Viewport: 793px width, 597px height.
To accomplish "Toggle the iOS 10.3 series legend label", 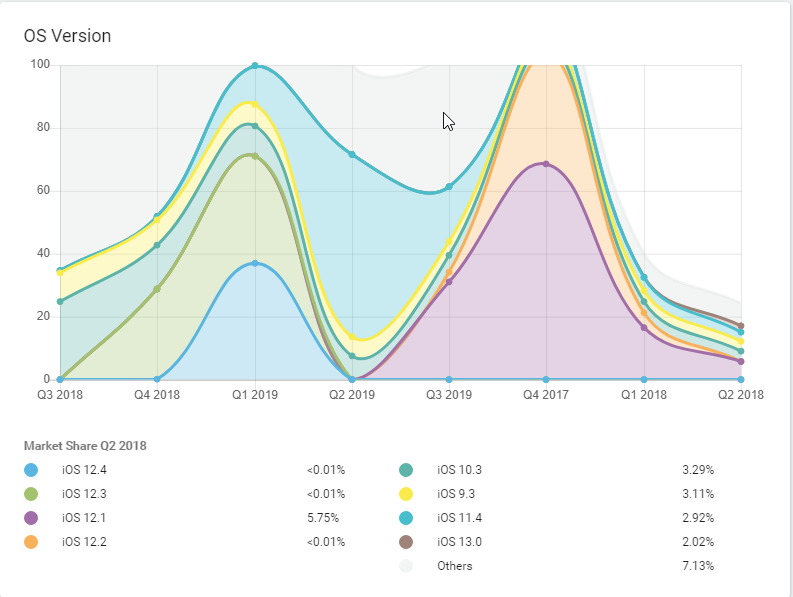I will [x=459, y=469].
